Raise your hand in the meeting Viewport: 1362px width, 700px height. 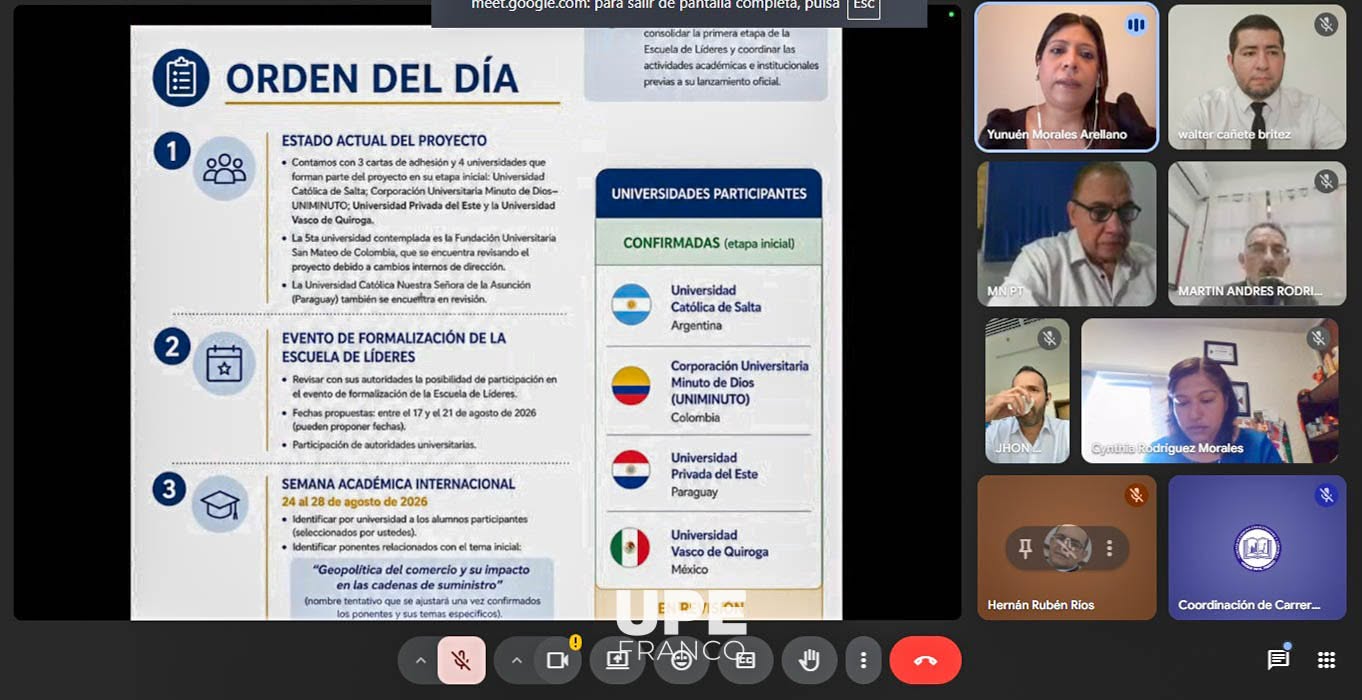(x=809, y=660)
